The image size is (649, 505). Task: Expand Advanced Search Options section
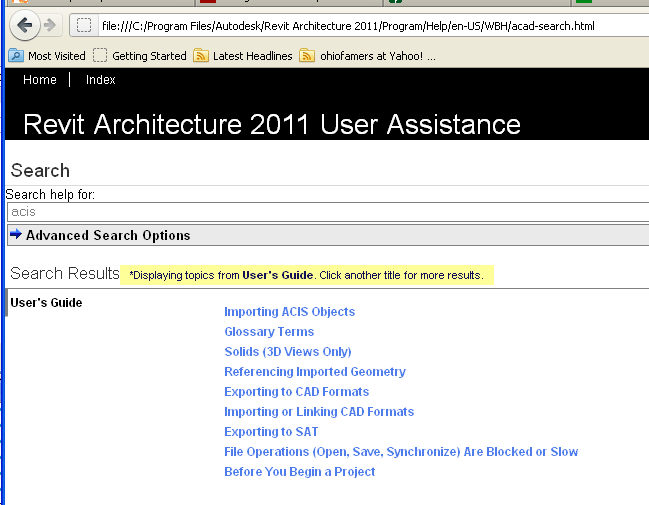108,236
